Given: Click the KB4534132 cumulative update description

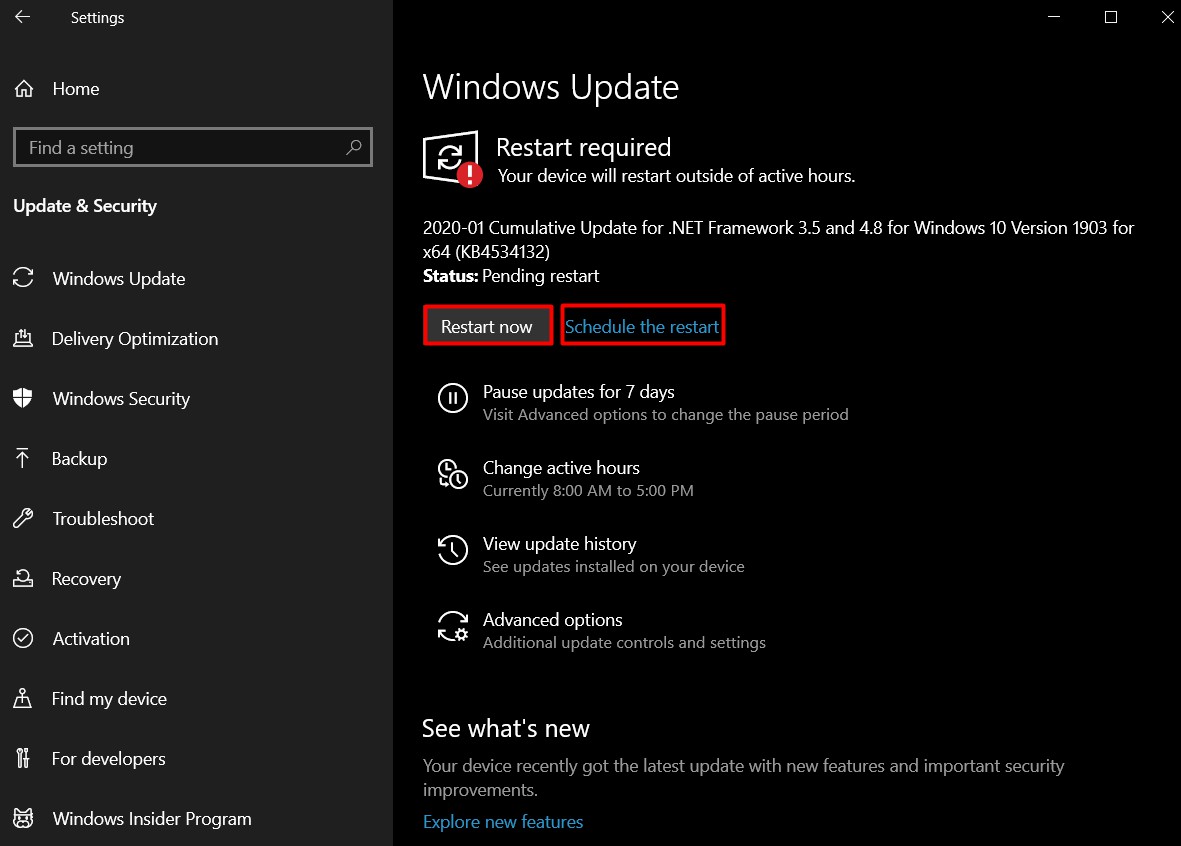Looking at the screenshot, I should tap(778, 240).
